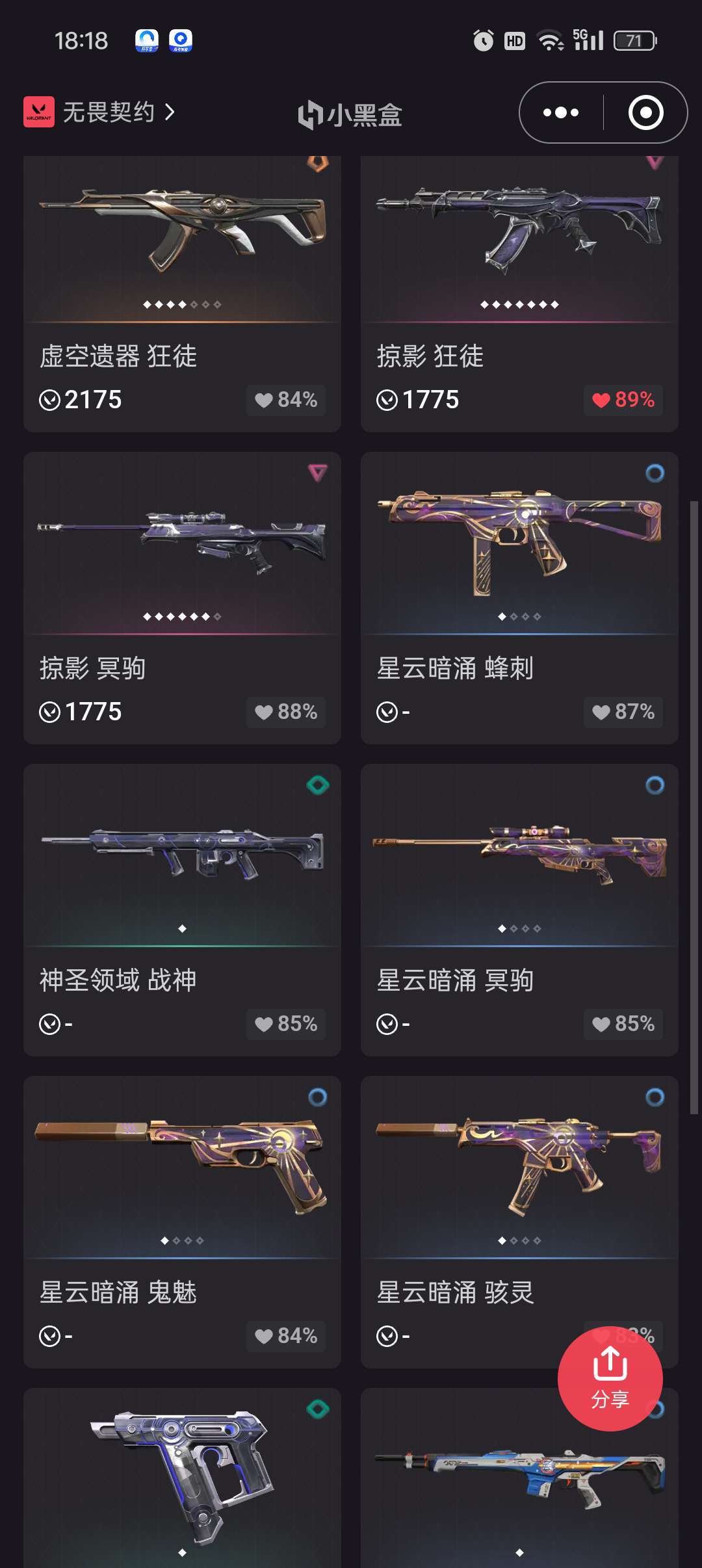Tap the green tier icon on 神圣领域 战神
702x1568 pixels.
point(318,785)
